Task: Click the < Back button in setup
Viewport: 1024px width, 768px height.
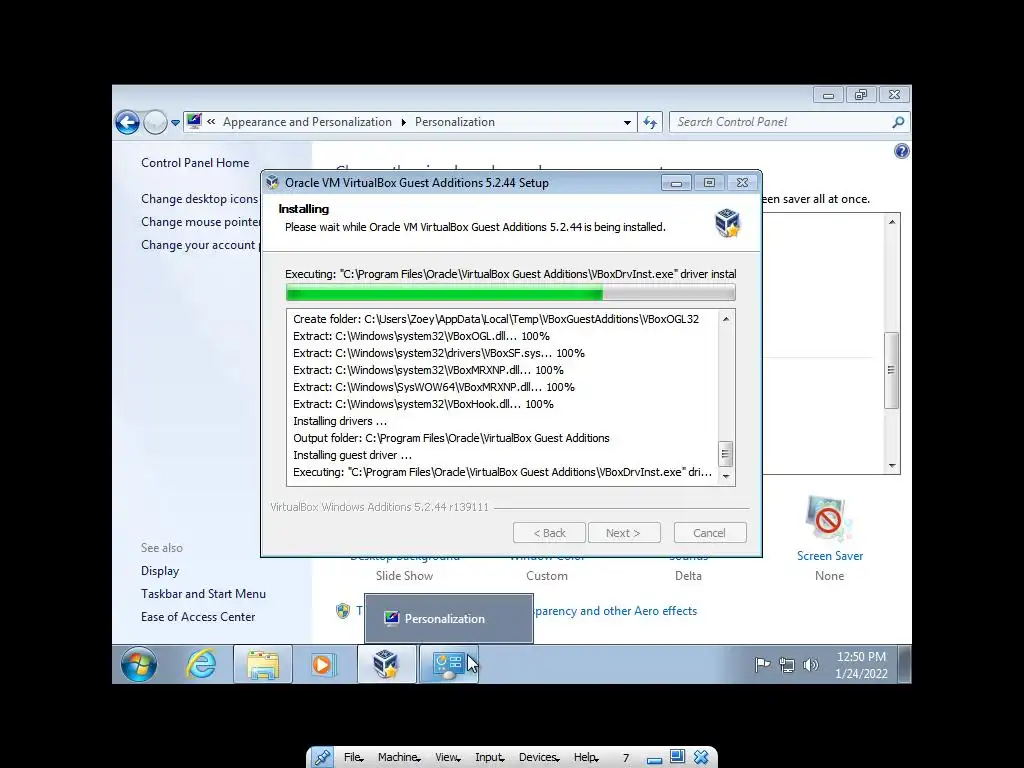Action: point(549,533)
